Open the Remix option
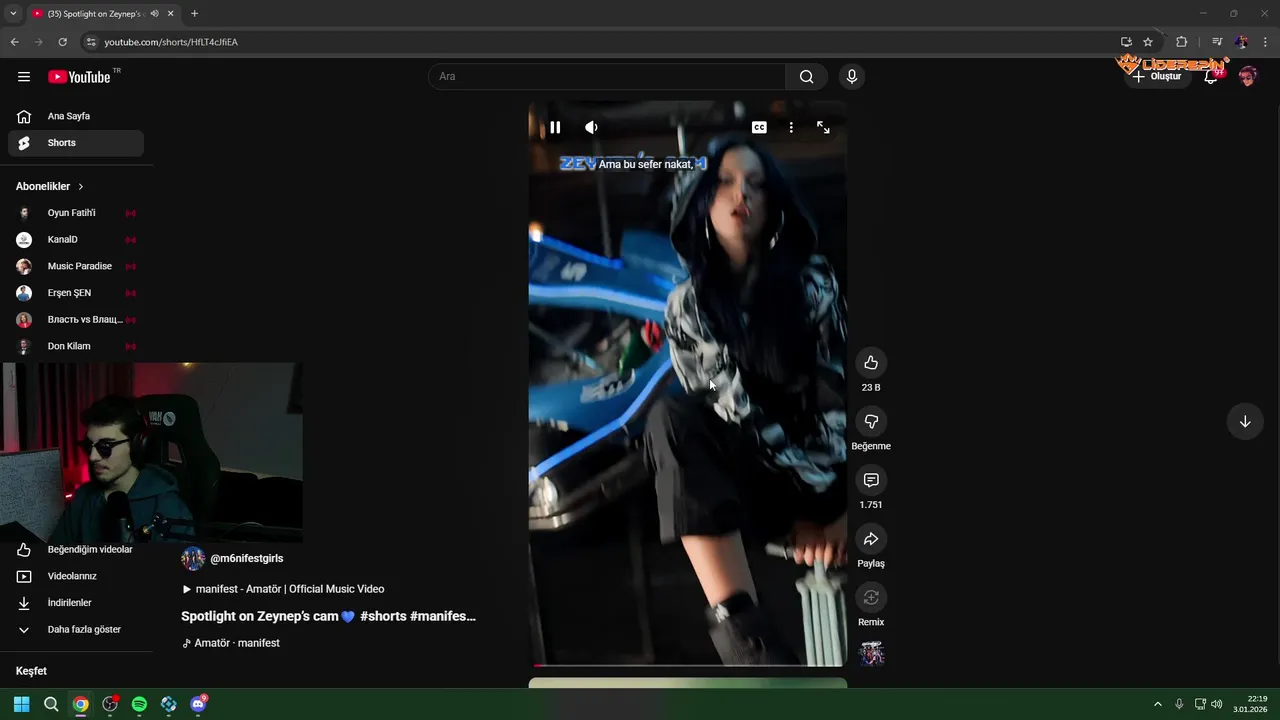Screen dimensions: 1280x720 [871, 597]
